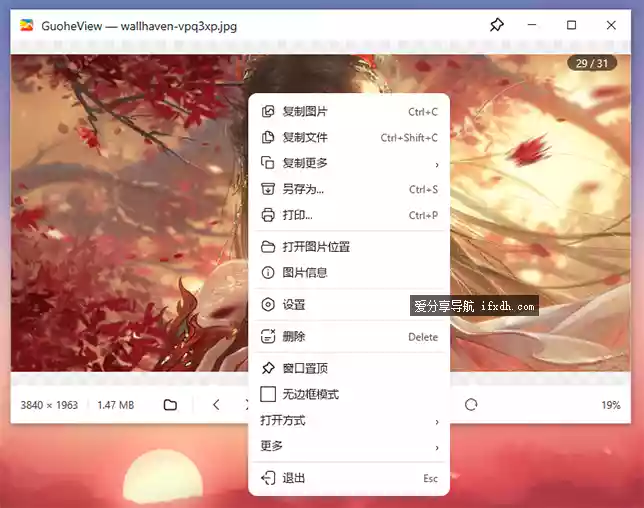The width and height of the screenshot is (644, 508).
Task: Click the icon next to 复制更多
Action: (268, 163)
